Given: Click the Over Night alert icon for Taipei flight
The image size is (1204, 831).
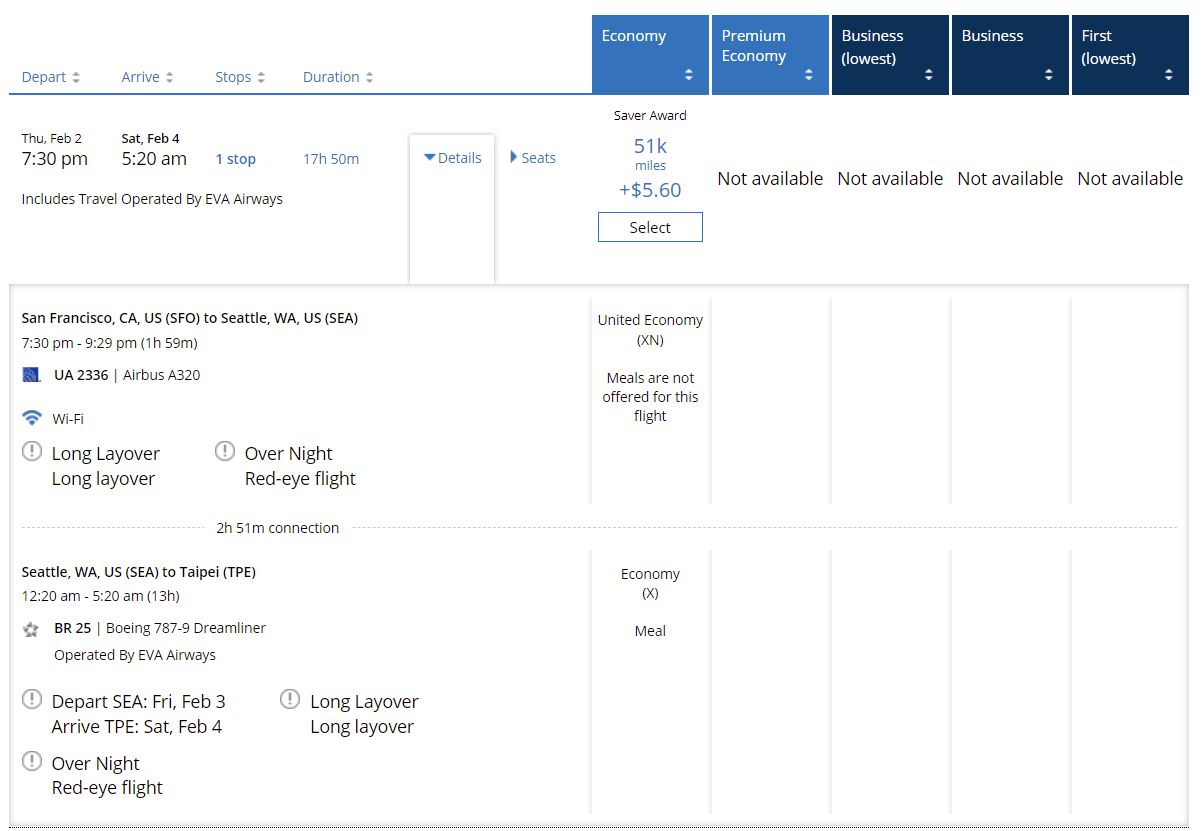Looking at the screenshot, I should pos(32,762).
